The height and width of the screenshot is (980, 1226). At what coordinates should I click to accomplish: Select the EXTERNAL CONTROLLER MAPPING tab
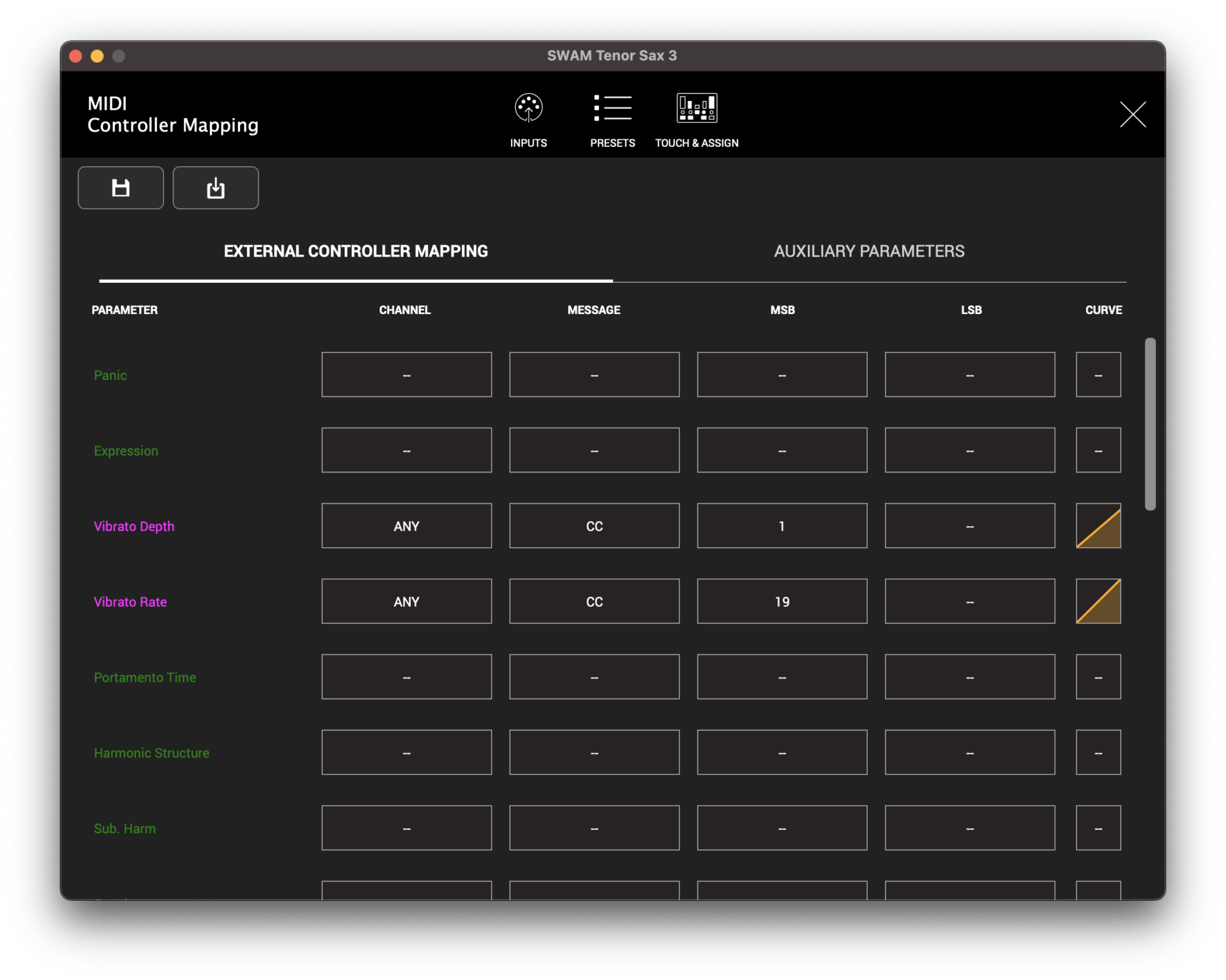pyautogui.click(x=355, y=251)
